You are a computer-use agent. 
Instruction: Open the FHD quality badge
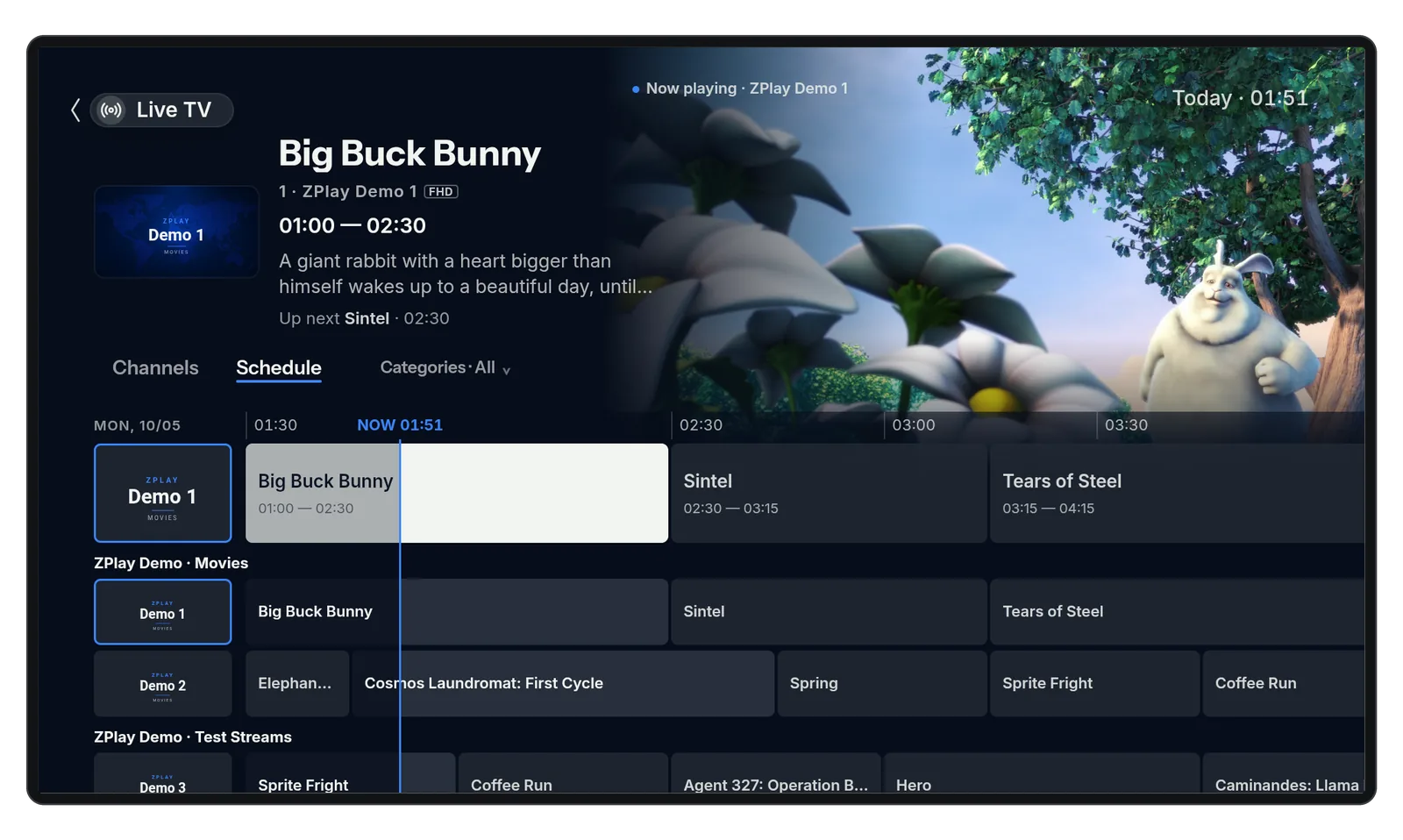[x=441, y=191]
